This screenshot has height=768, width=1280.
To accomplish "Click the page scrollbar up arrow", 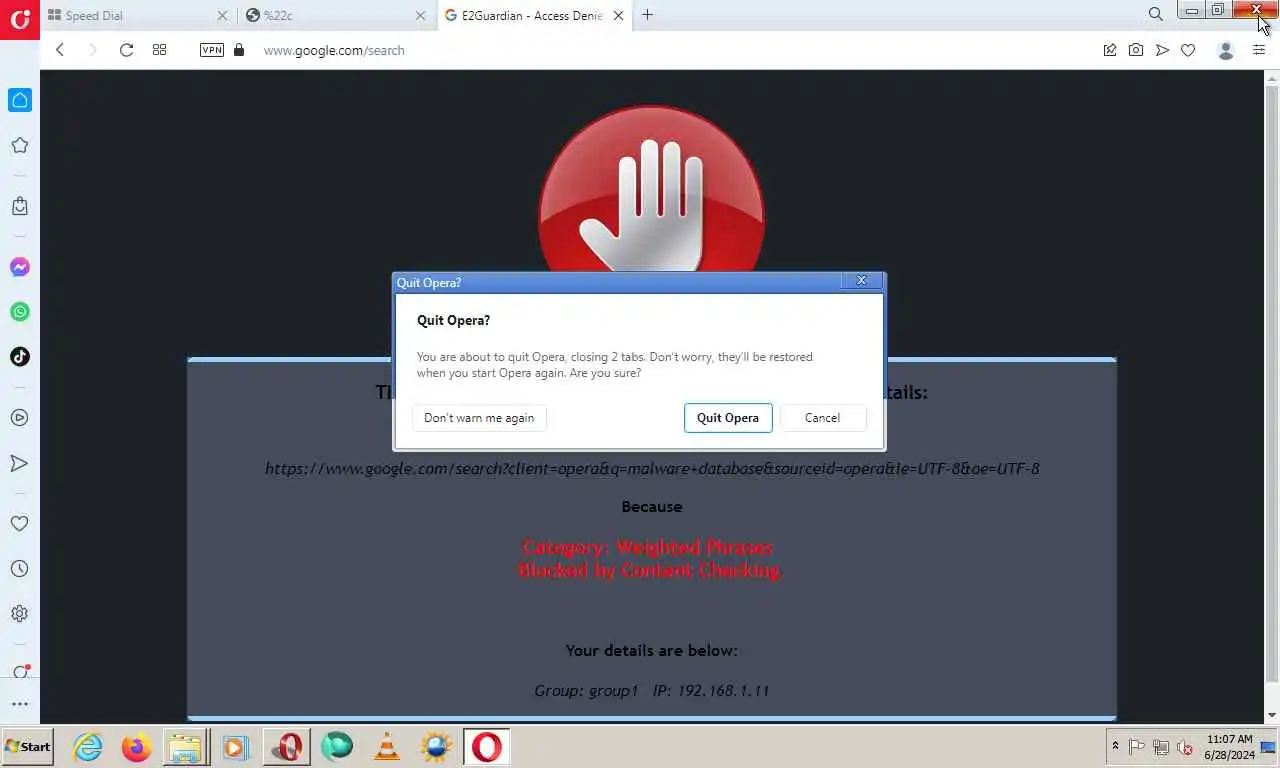I will click(1272, 77).
